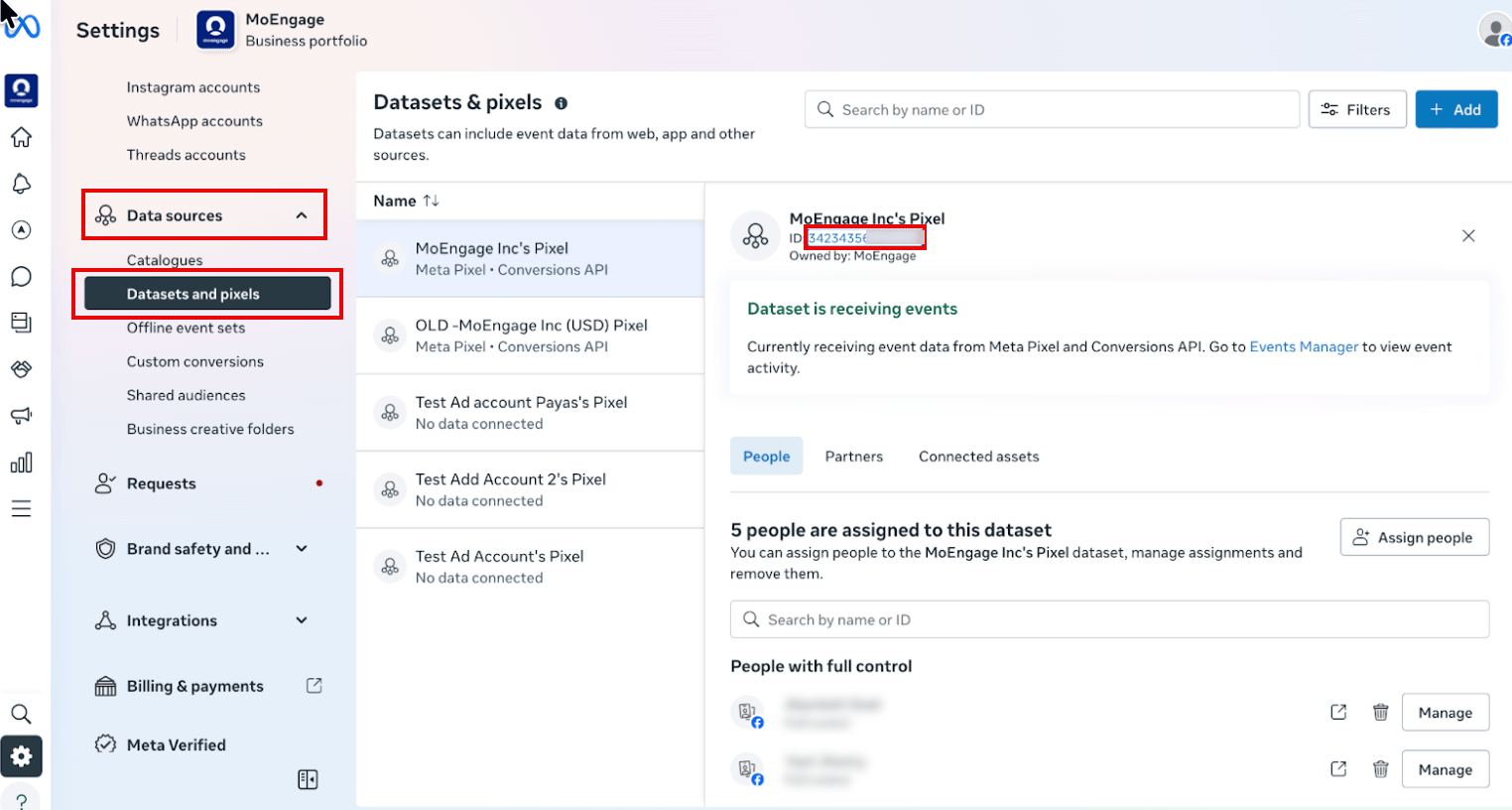Image resolution: width=1512 pixels, height=810 pixels.
Task: Open the Meta logo home
Action: coord(22,27)
